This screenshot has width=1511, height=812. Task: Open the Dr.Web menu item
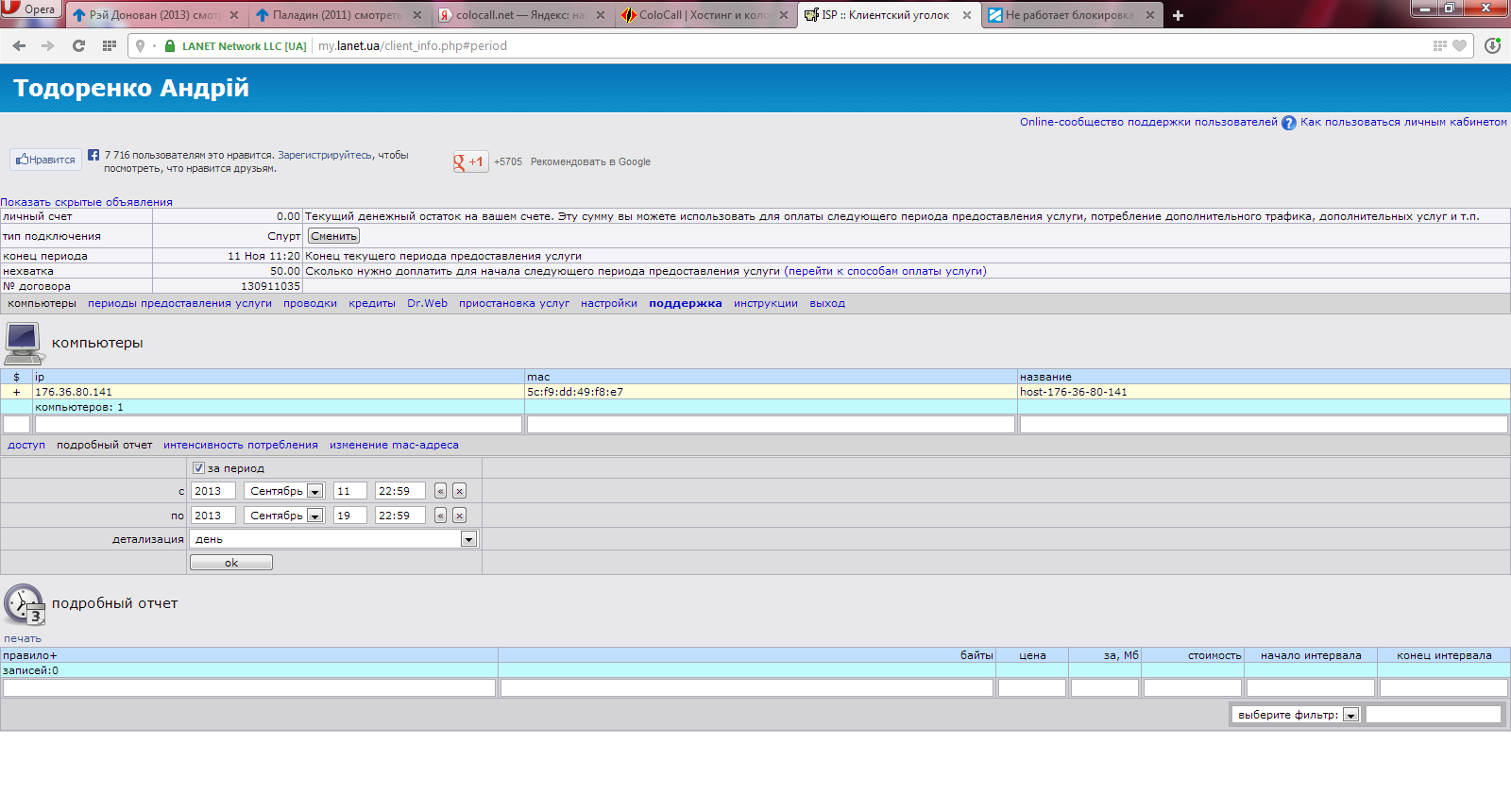pyautogui.click(x=427, y=303)
